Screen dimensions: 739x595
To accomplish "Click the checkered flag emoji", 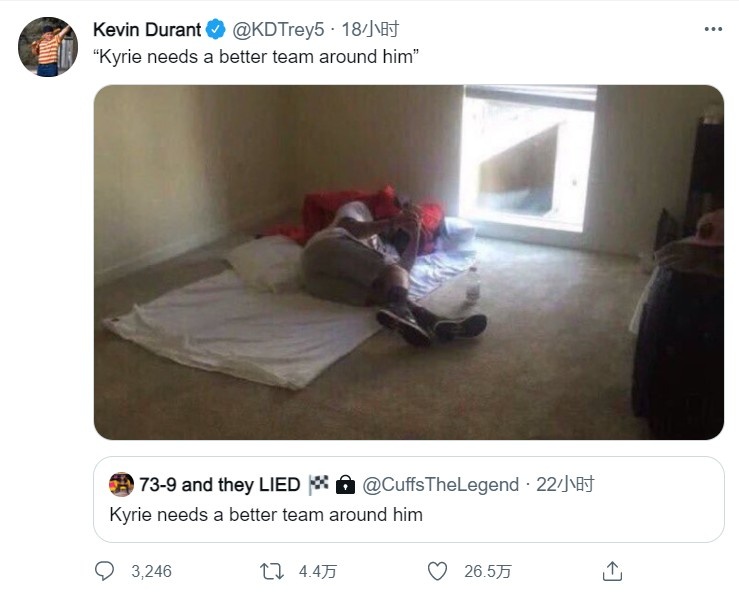I will [318, 484].
